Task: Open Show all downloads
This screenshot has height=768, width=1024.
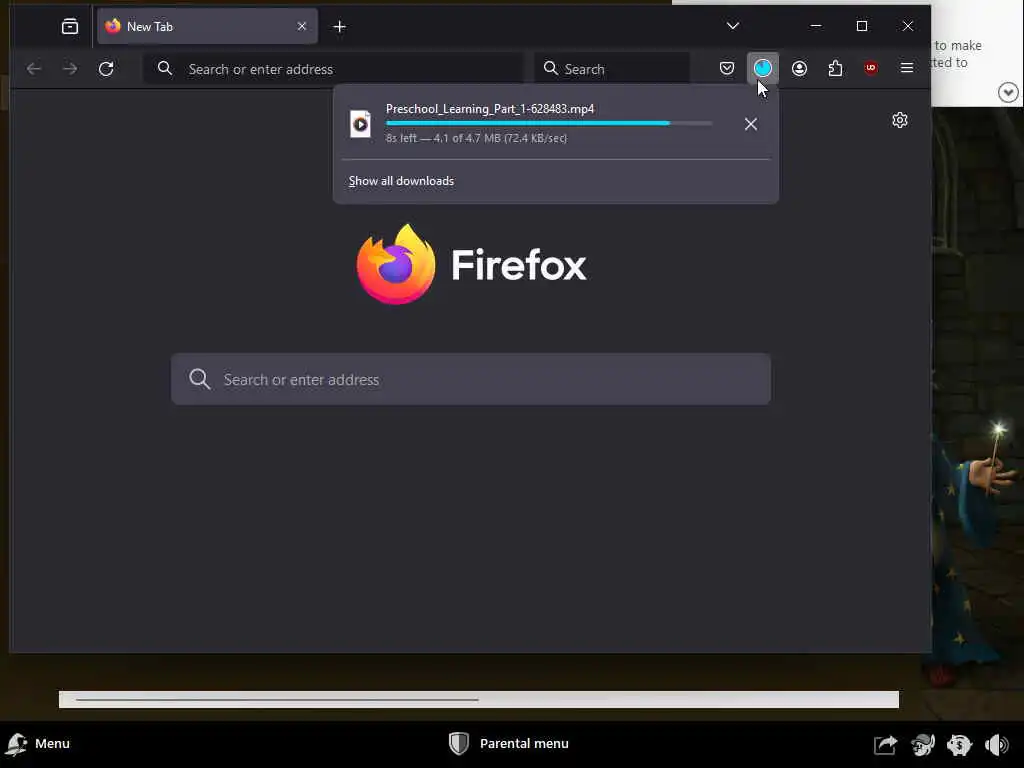Action: [401, 181]
